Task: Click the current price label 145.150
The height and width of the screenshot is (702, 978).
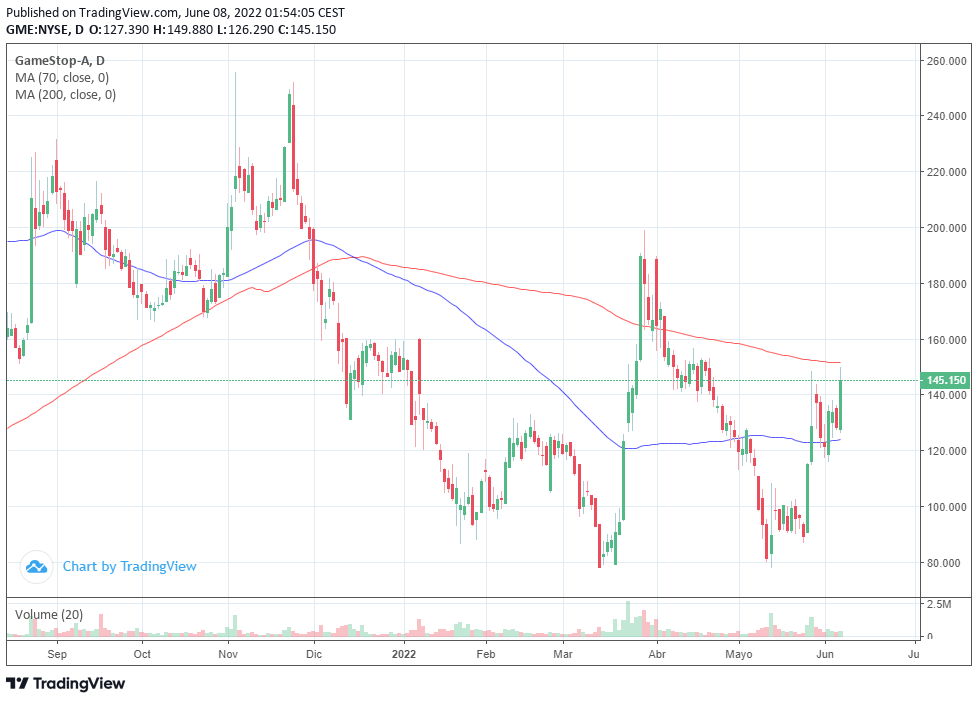Action: (946, 380)
